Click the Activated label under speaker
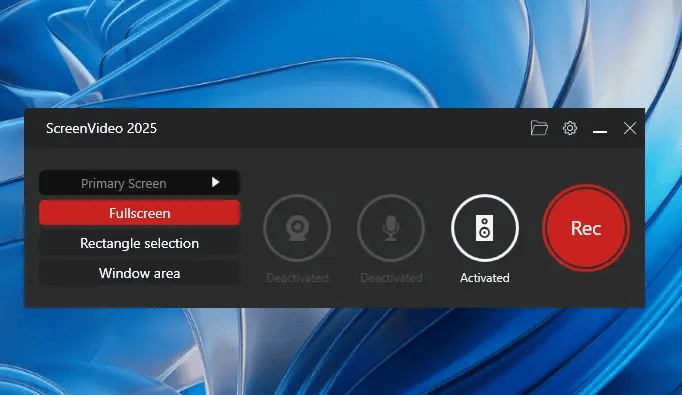The width and height of the screenshot is (682, 395). click(x=485, y=278)
